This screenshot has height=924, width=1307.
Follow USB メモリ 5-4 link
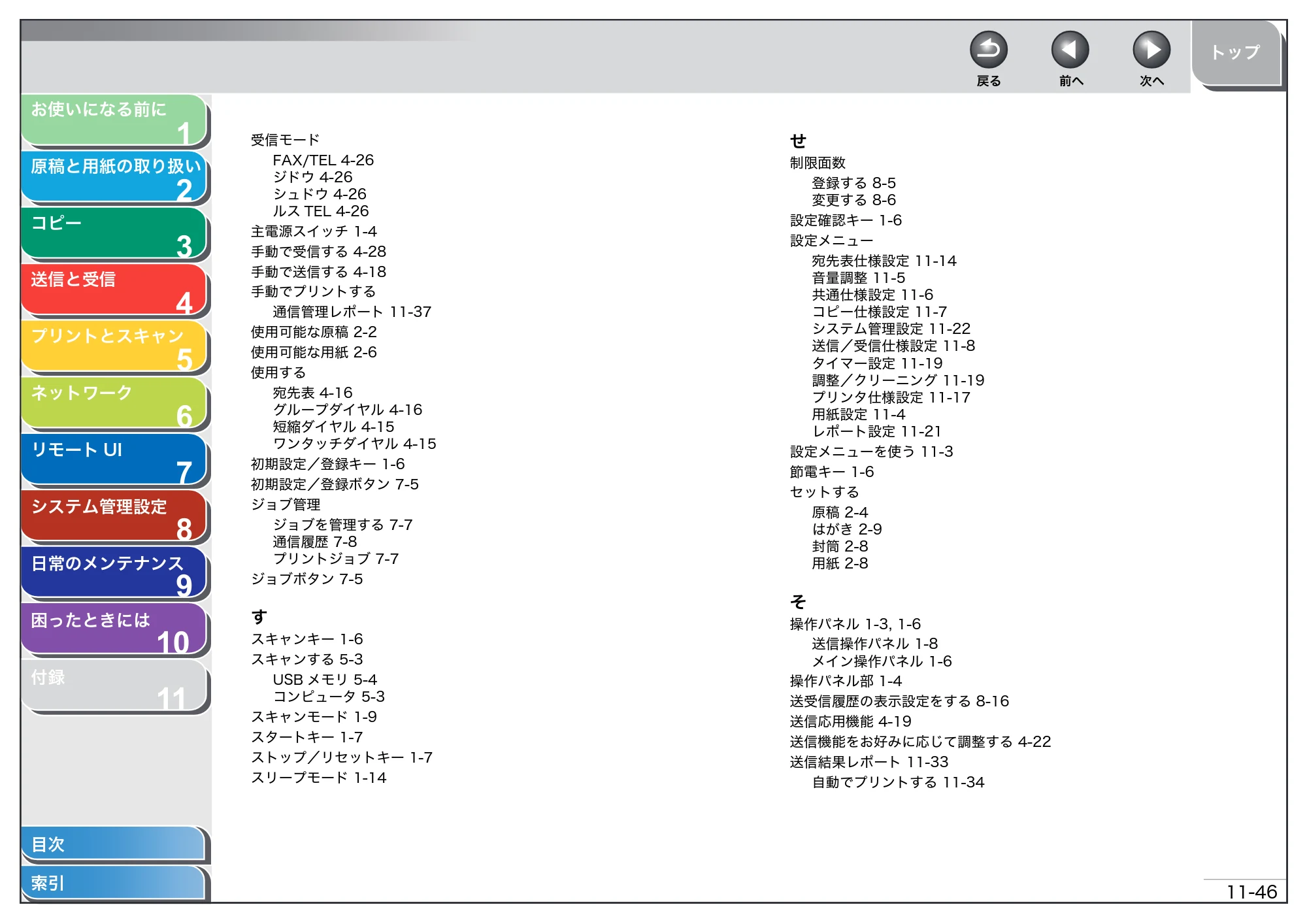[325, 680]
